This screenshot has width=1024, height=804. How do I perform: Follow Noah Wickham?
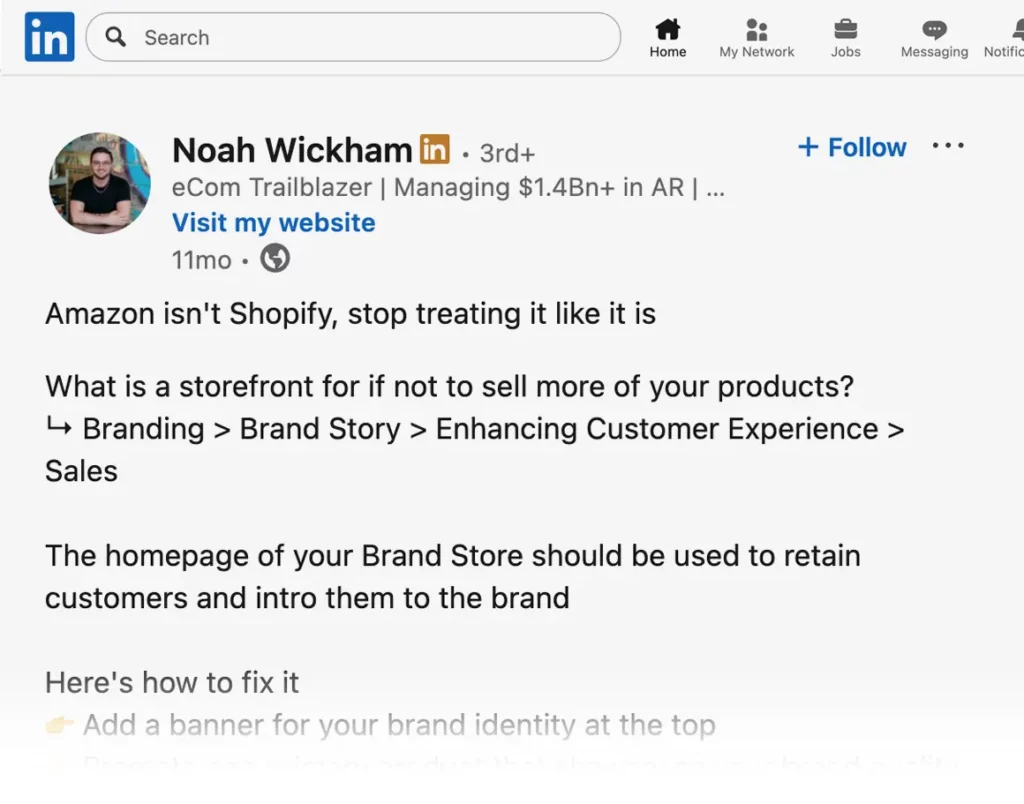click(x=852, y=147)
